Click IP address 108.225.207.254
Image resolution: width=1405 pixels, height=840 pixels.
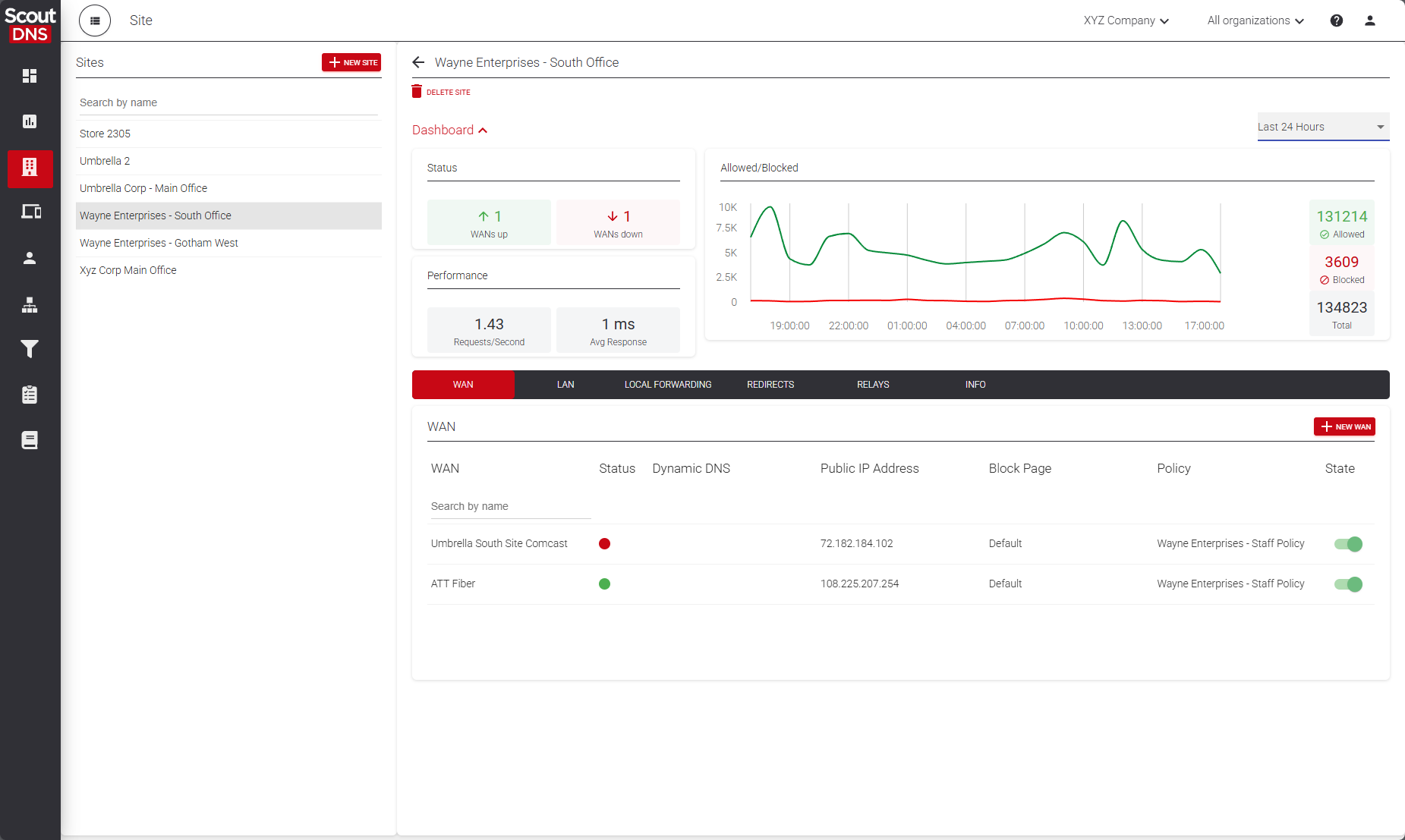click(859, 584)
